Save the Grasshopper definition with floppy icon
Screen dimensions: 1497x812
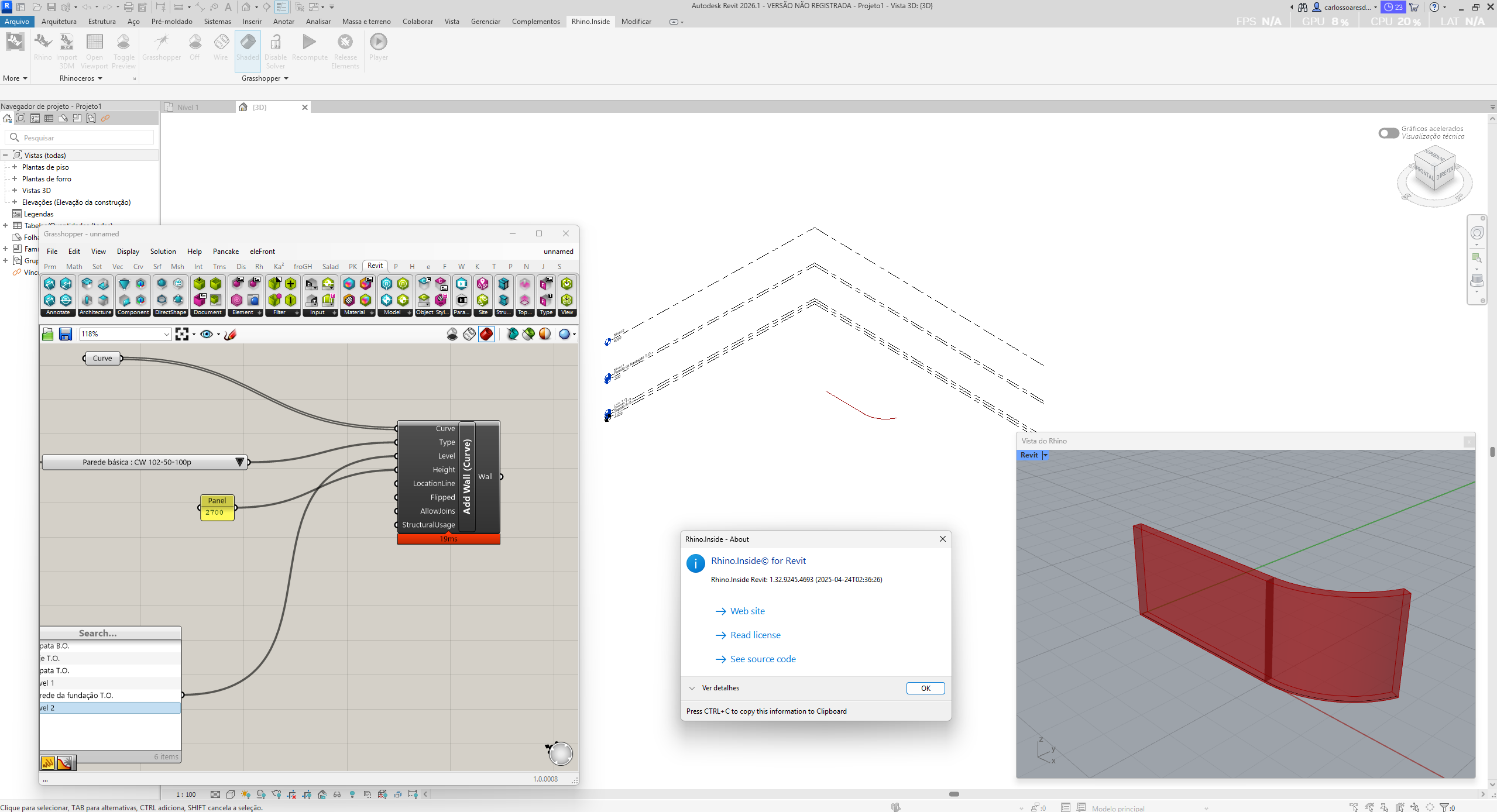pyautogui.click(x=65, y=334)
